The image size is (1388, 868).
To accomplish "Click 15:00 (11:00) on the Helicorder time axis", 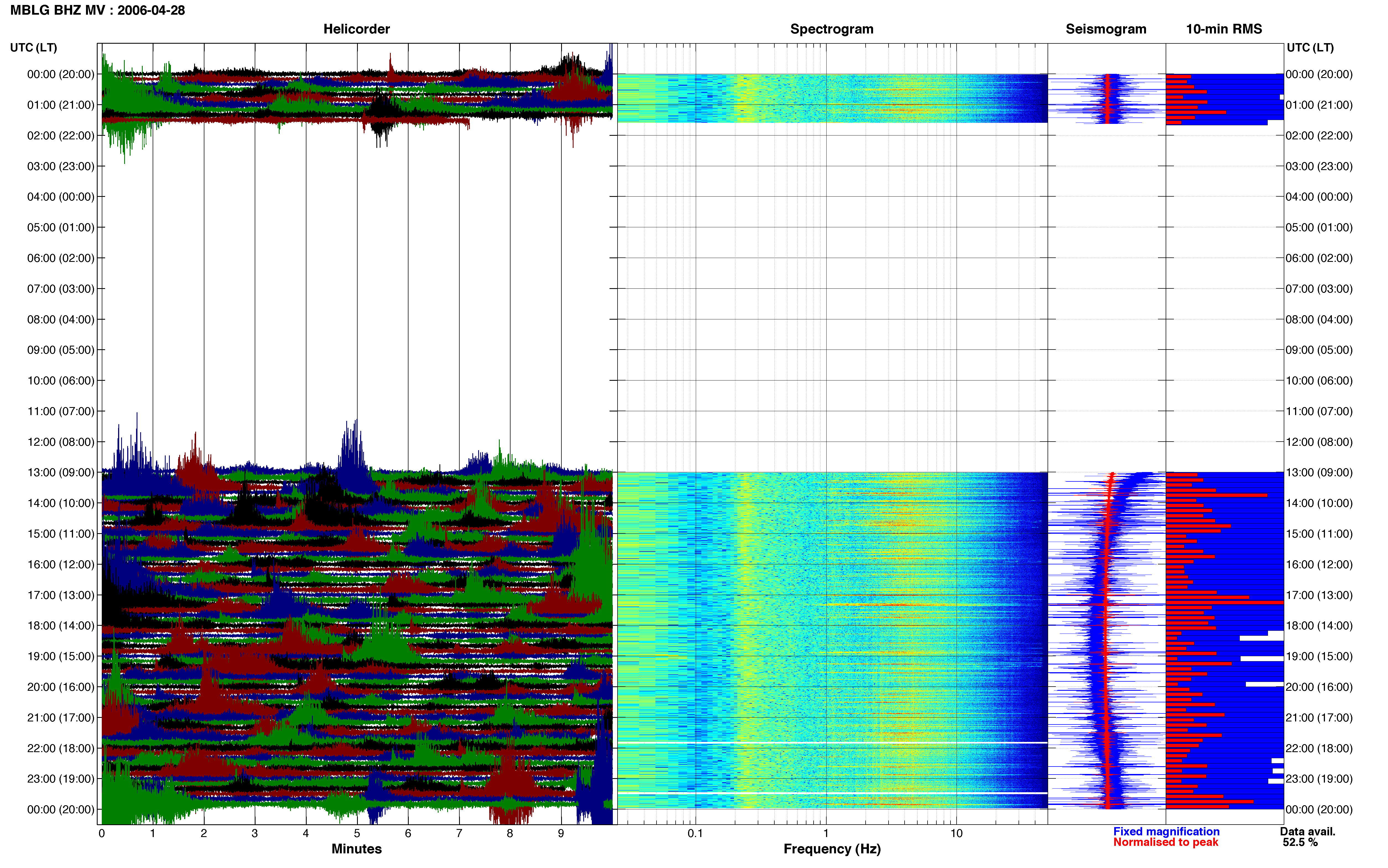I will (x=61, y=534).
